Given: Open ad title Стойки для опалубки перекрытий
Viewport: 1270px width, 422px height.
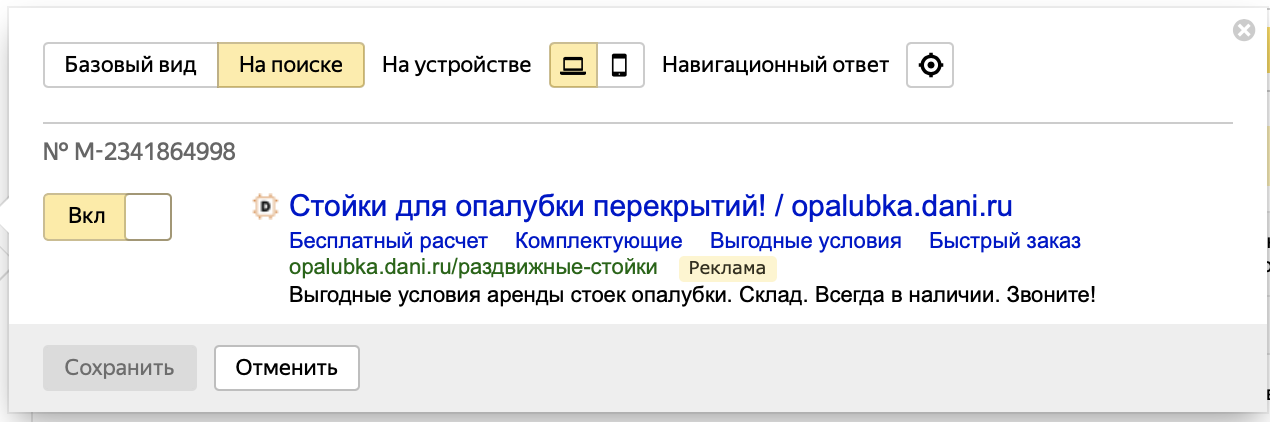Looking at the screenshot, I should coord(651,206).
